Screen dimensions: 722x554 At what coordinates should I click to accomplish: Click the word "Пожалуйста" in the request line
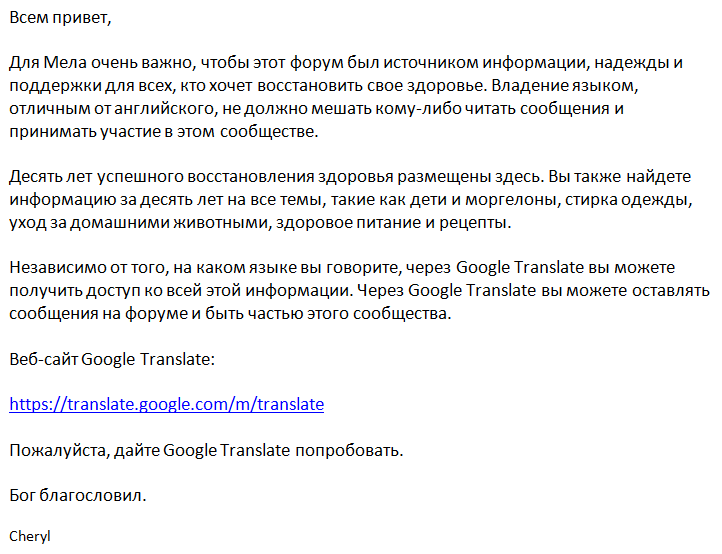[60, 450]
